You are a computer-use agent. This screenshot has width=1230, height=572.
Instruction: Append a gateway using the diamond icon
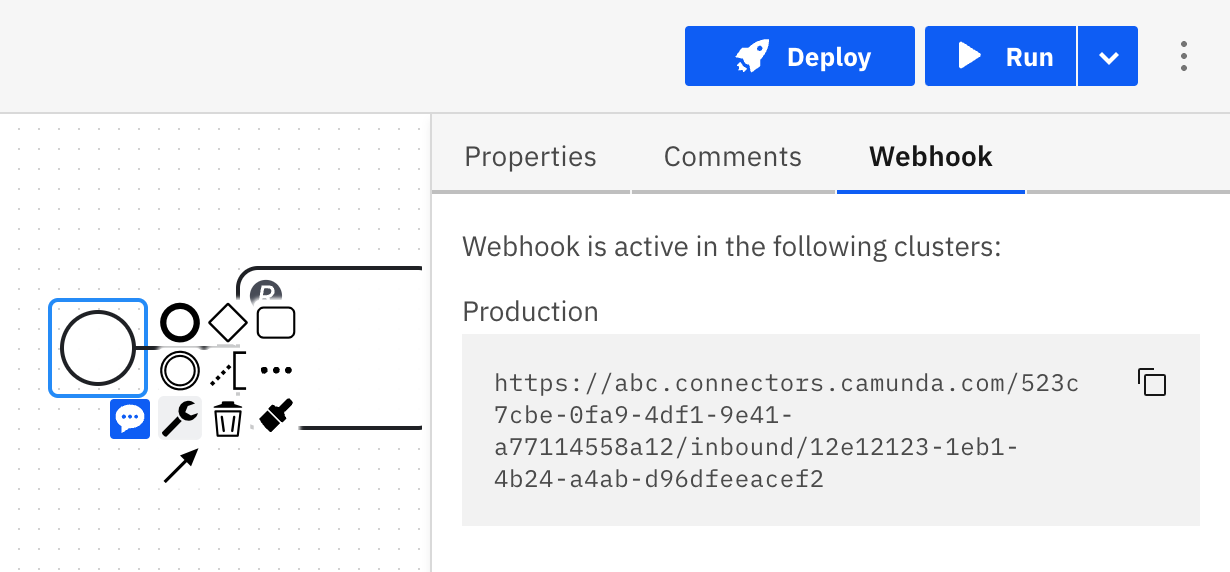click(x=228, y=323)
